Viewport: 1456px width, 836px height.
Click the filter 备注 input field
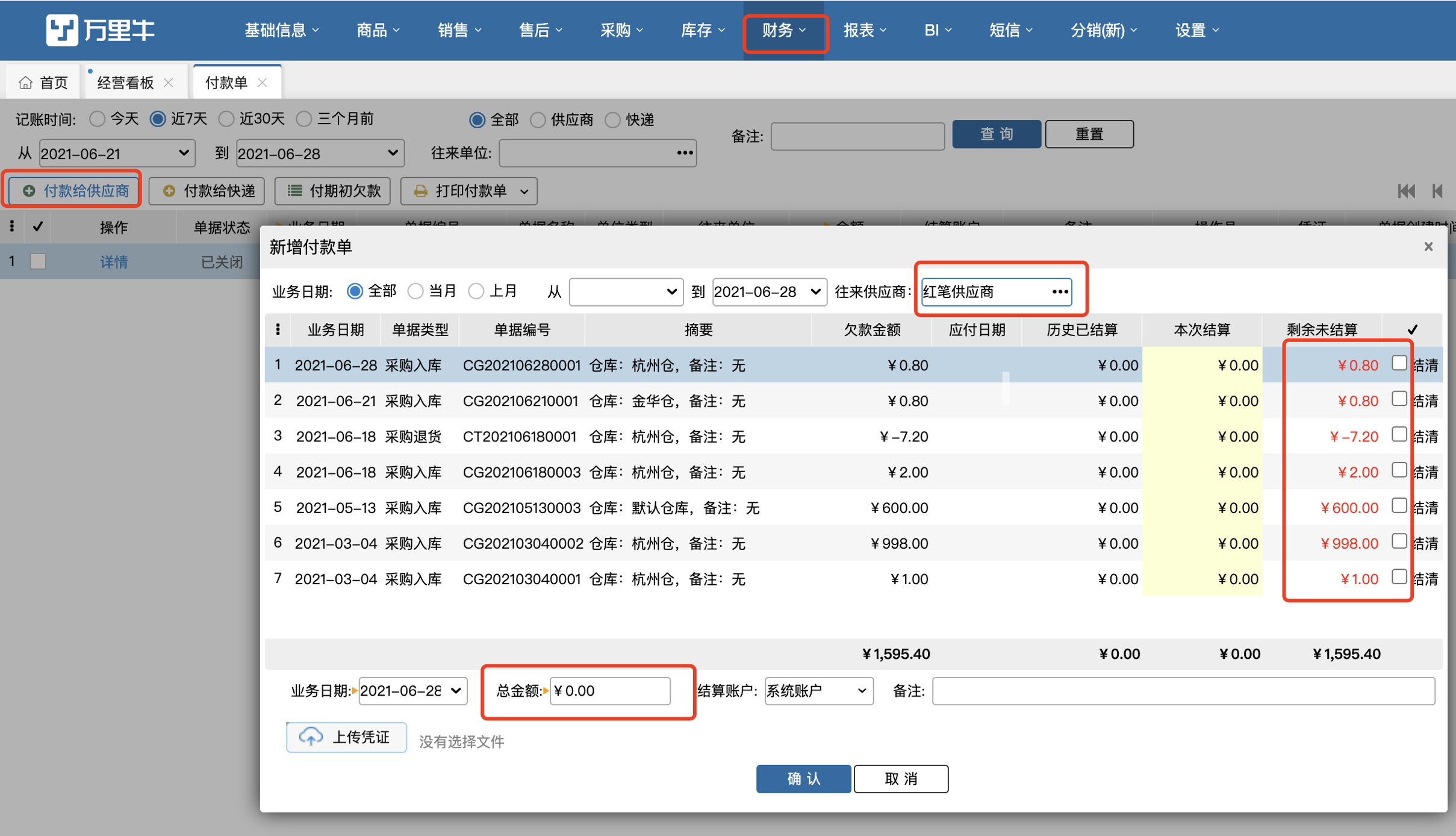857,136
